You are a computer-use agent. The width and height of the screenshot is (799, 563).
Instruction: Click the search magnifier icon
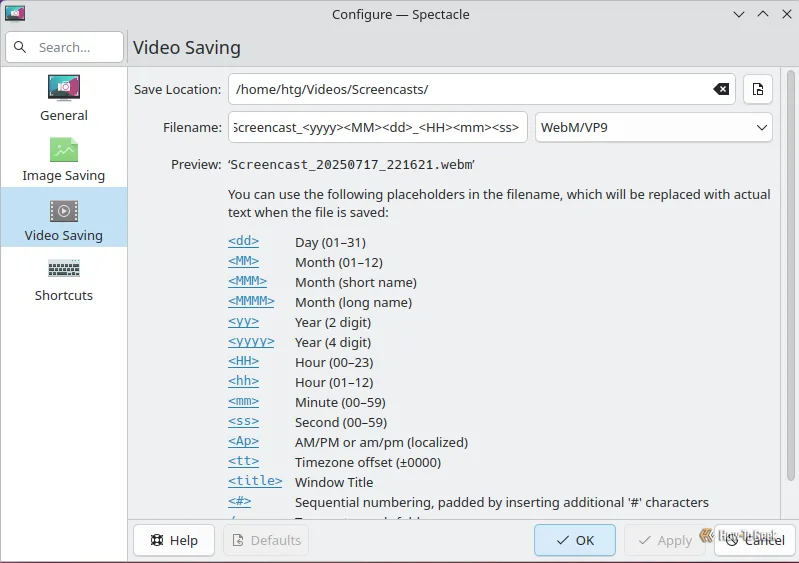[x=20, y=47]
